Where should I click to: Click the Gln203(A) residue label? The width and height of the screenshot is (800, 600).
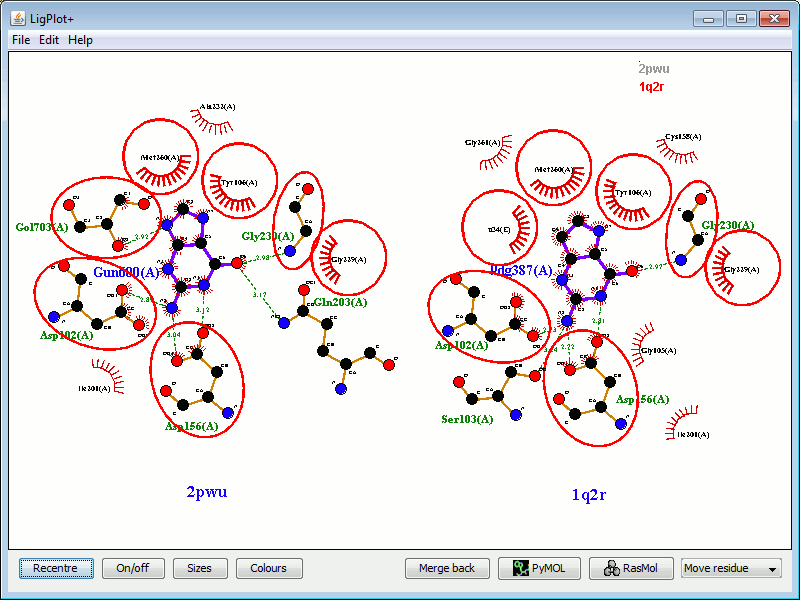340,302
